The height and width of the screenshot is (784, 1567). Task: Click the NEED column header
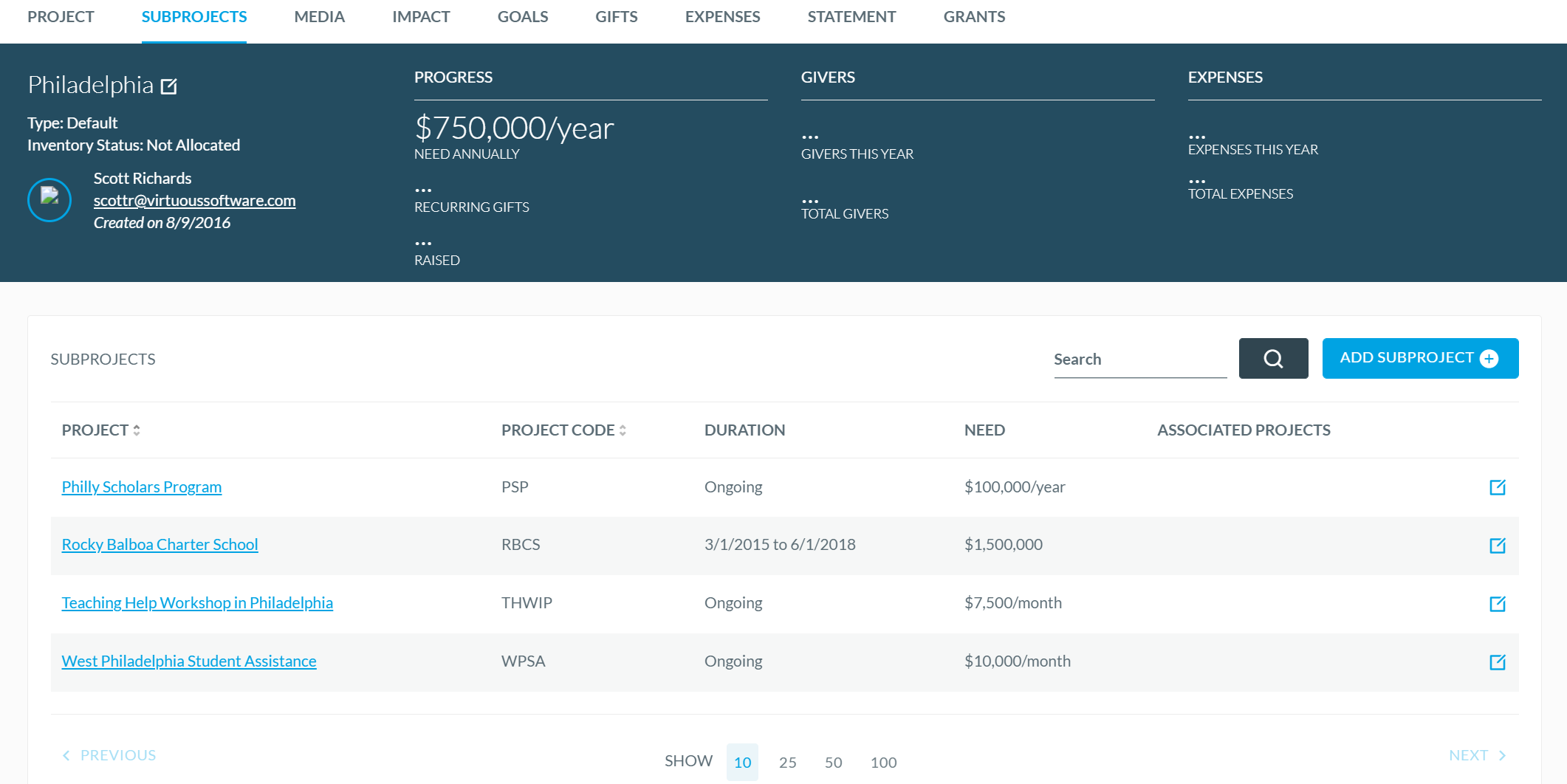[984, 430]
